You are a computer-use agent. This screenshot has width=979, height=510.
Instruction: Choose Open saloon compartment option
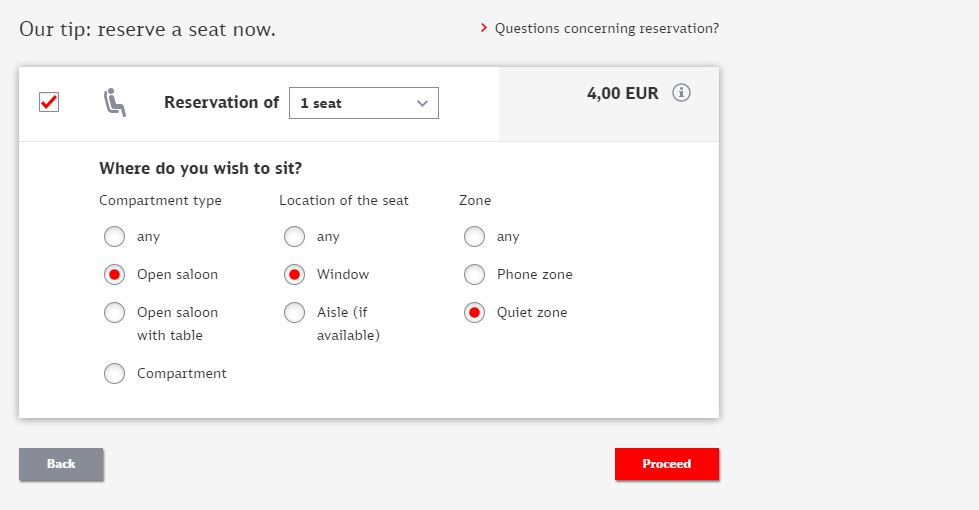tap(115, 274)
